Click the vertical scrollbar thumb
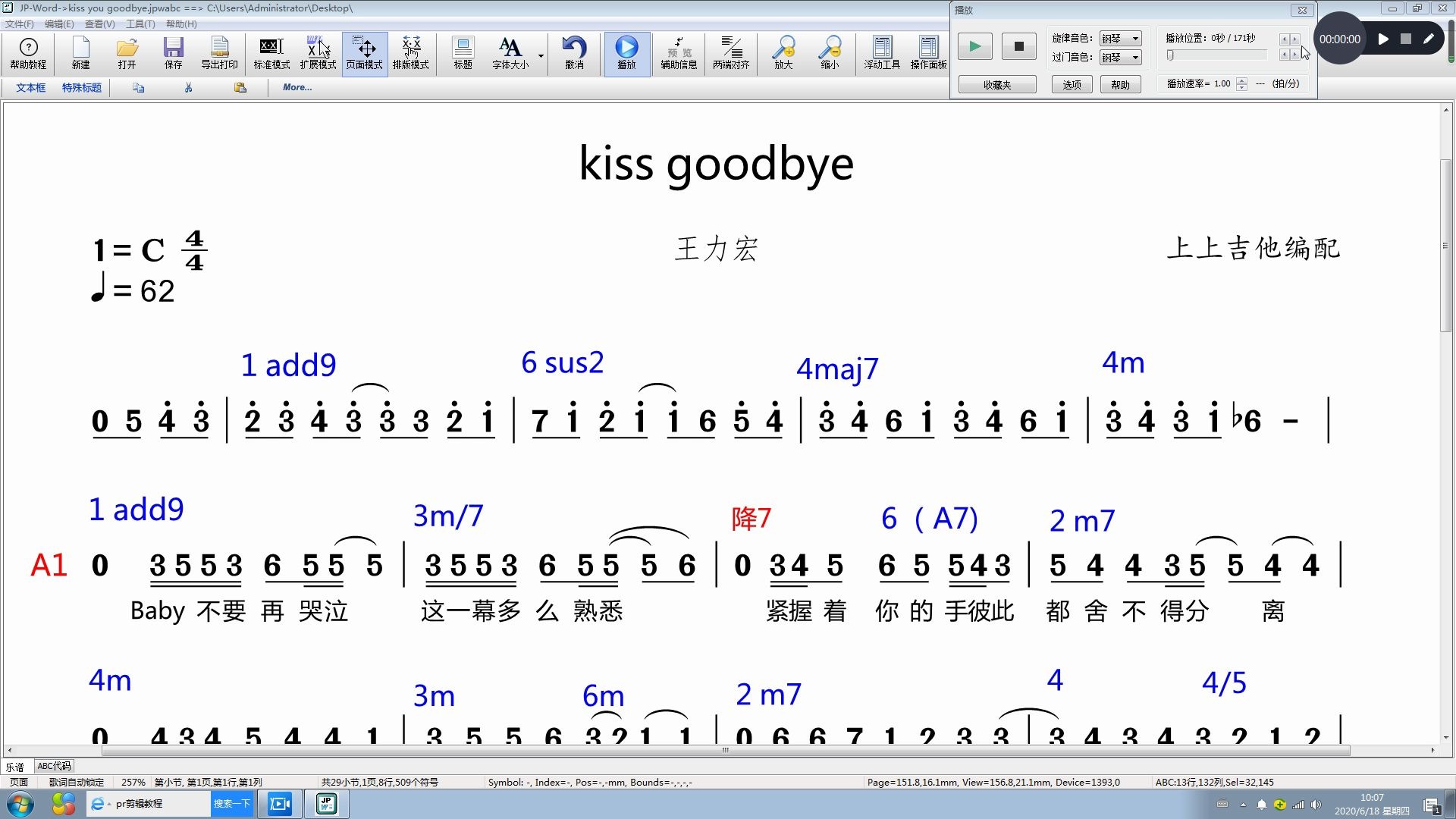Image resolution: width=1456 pixels, height=819 pixels. click(x=1445, y=246)
